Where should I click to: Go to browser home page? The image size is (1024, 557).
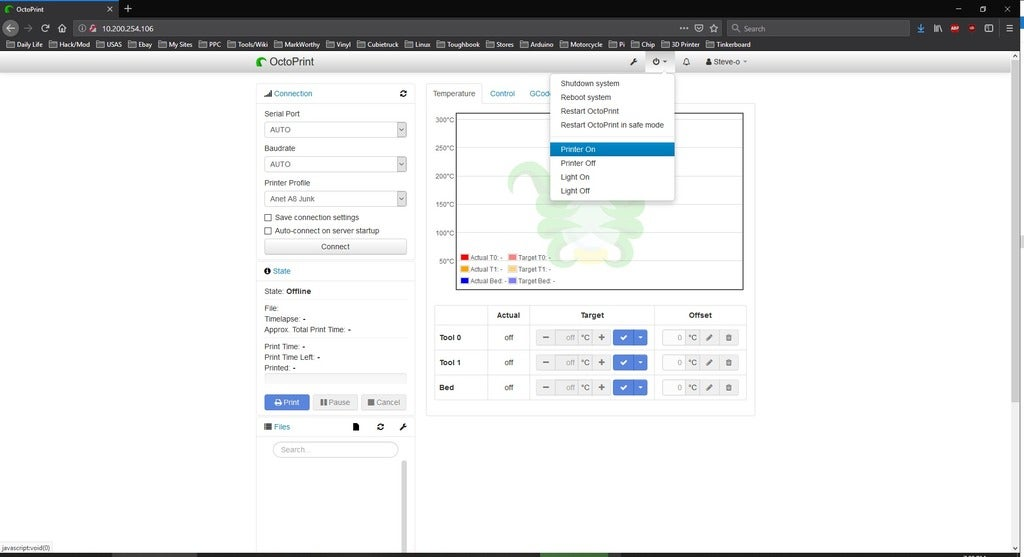coord(62,28)
